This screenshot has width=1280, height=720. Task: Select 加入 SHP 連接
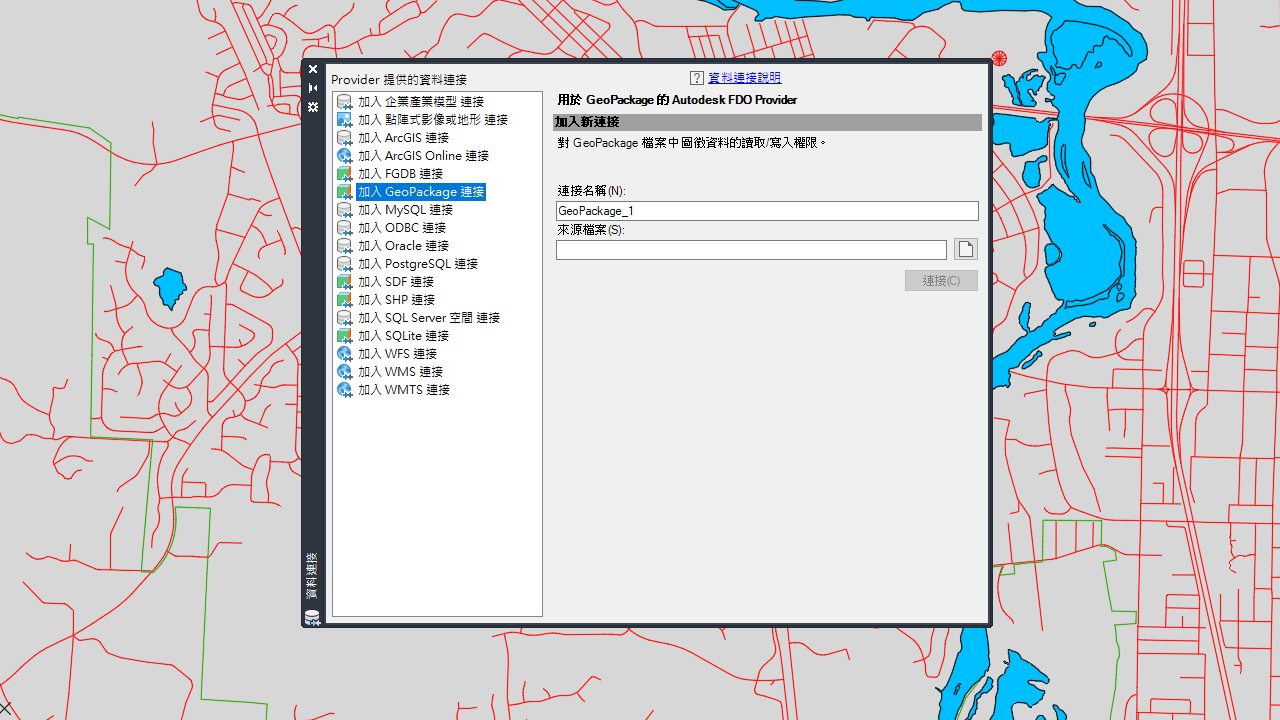point(396,300)
